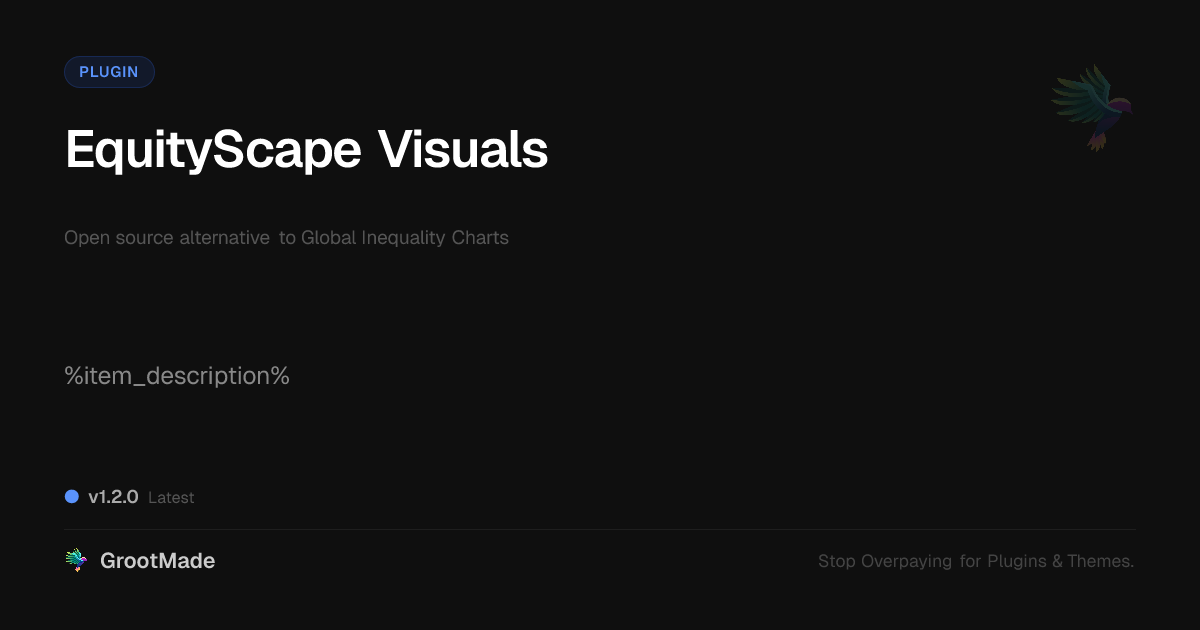Click the PLUGIN badge label
The image size is (1200, 630).
(109, 72)
